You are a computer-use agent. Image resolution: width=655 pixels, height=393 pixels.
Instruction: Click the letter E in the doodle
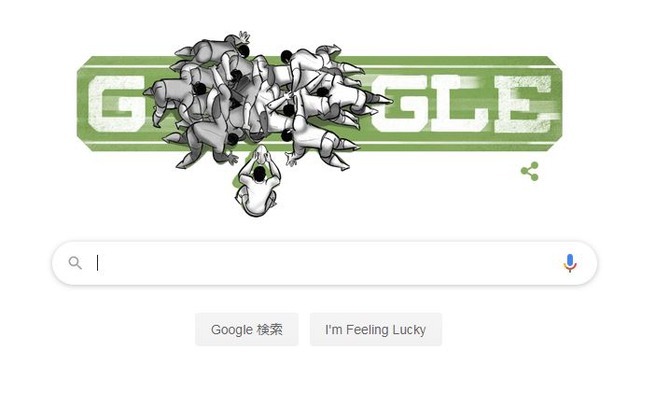(x=523, y=103)
